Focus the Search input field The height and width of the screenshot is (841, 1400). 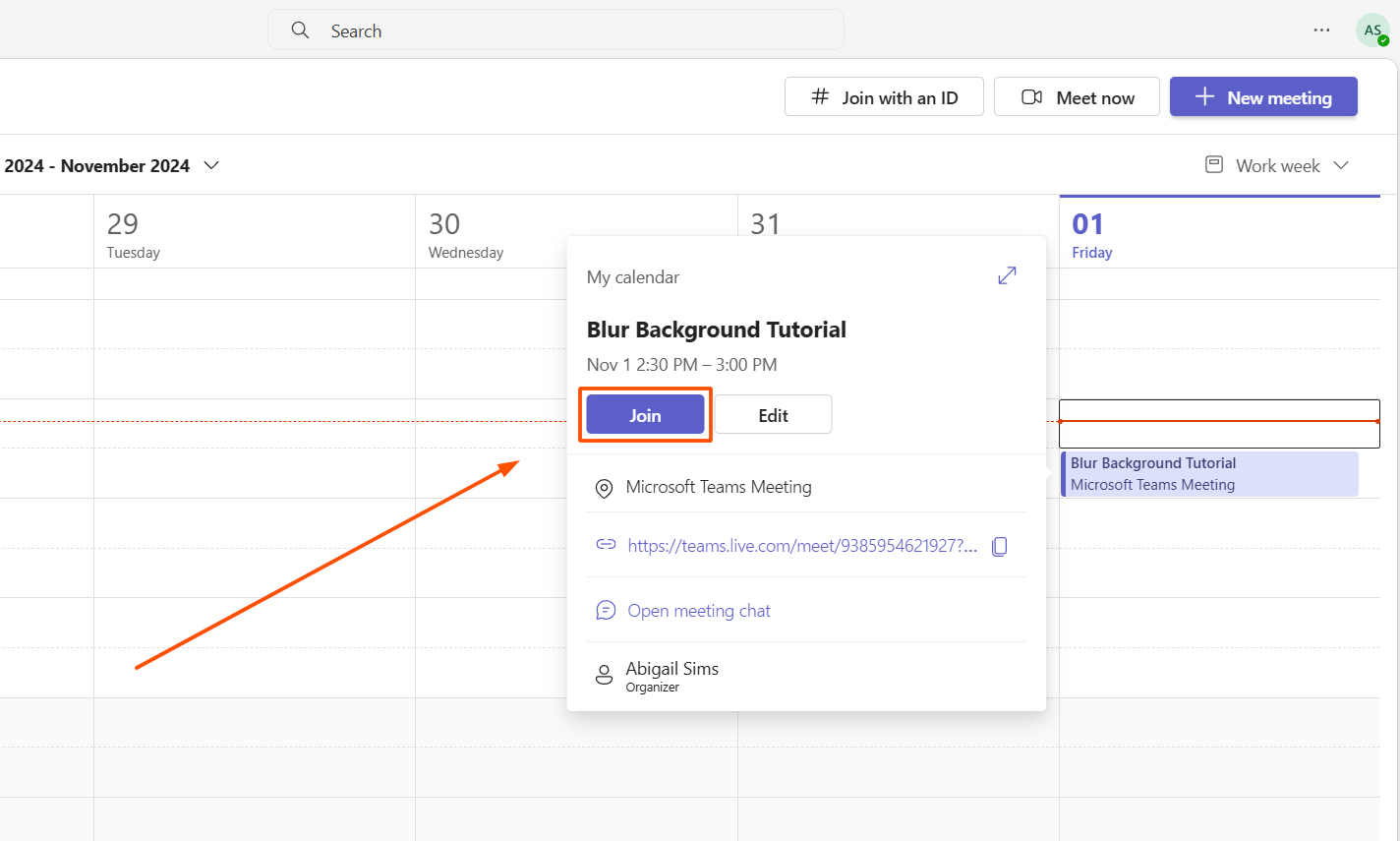(x=555, y=30)
